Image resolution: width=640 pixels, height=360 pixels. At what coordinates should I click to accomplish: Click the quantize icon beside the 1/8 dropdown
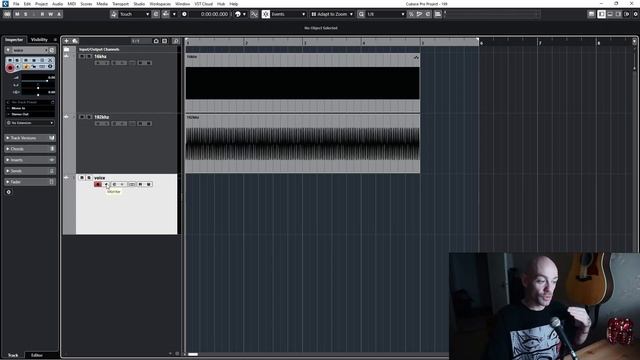tap(361, 14)
